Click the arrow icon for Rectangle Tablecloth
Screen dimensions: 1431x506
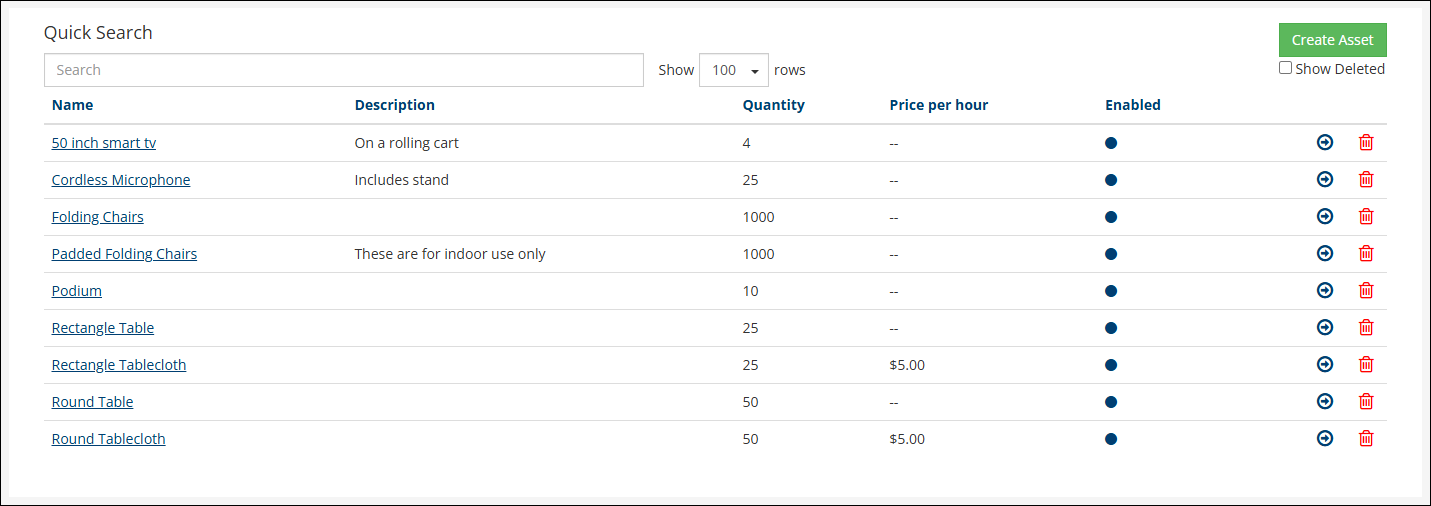[1325, 365]
